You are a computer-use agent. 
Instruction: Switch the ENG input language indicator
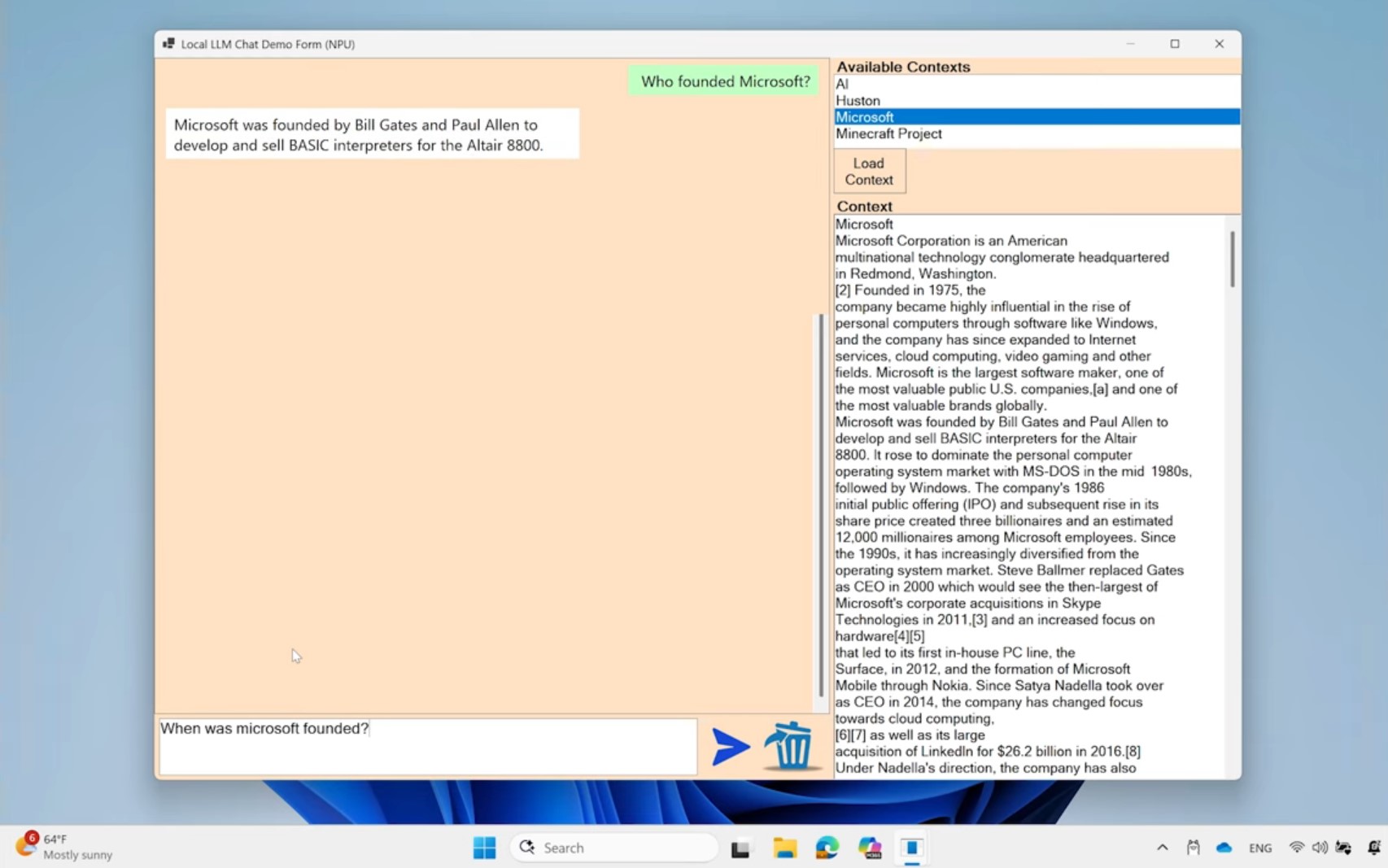tap(1260, 848)
